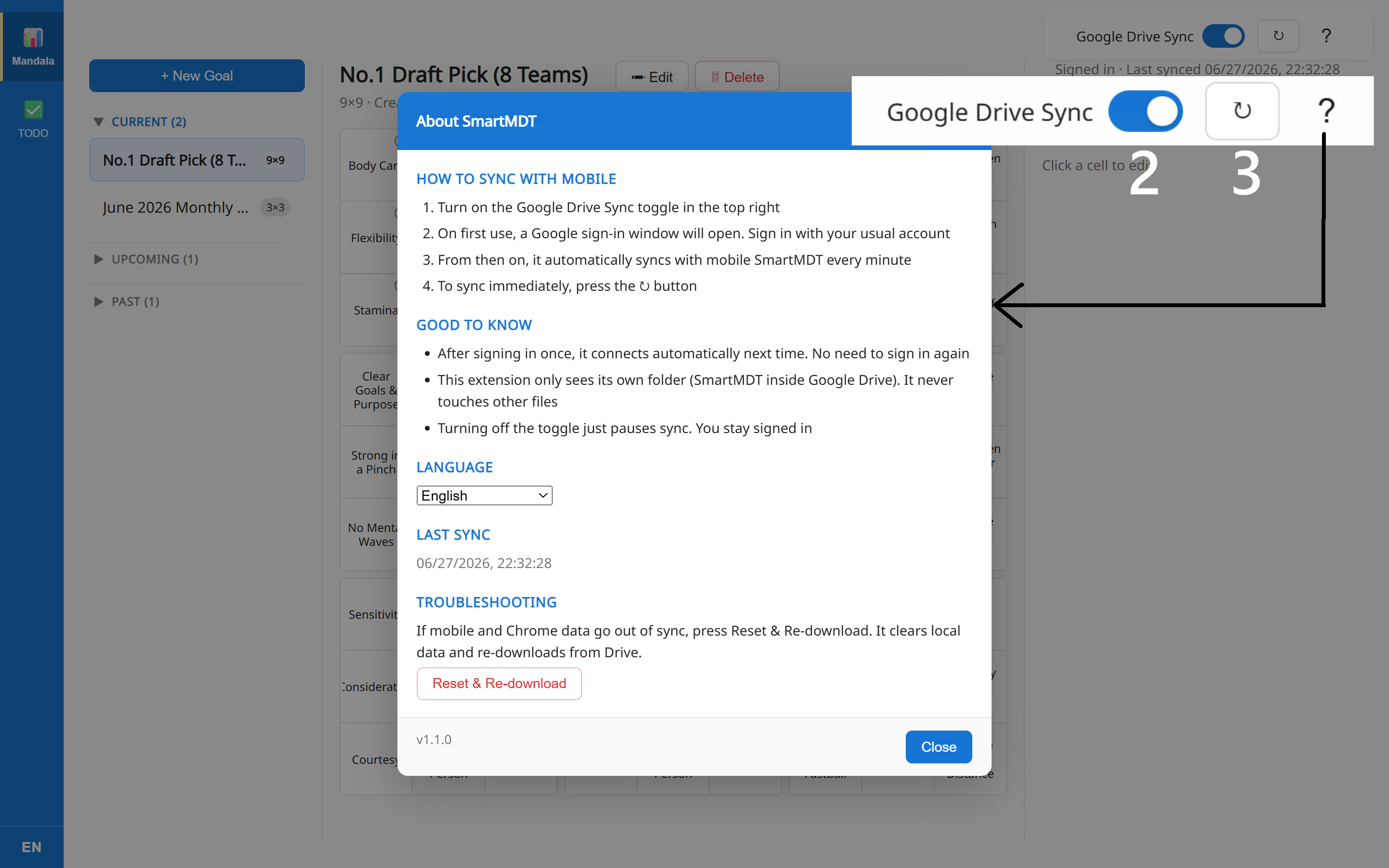Close the About SmartMDT dialog

point(939,746)
